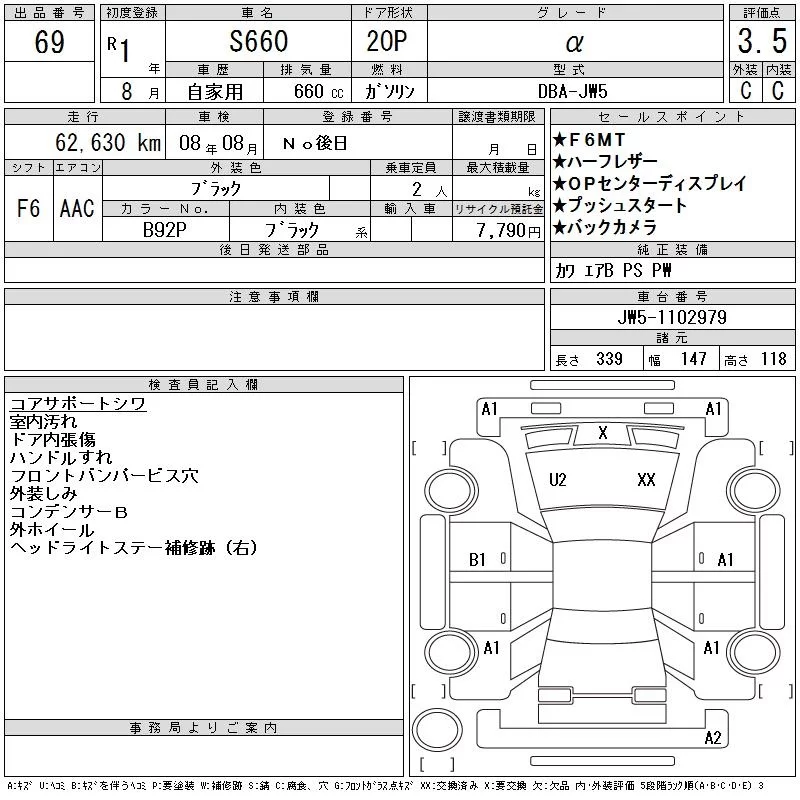Click the displacement value 660 cc
The width and height of the screenshot is (800, 800).
(x=319, y=92)
